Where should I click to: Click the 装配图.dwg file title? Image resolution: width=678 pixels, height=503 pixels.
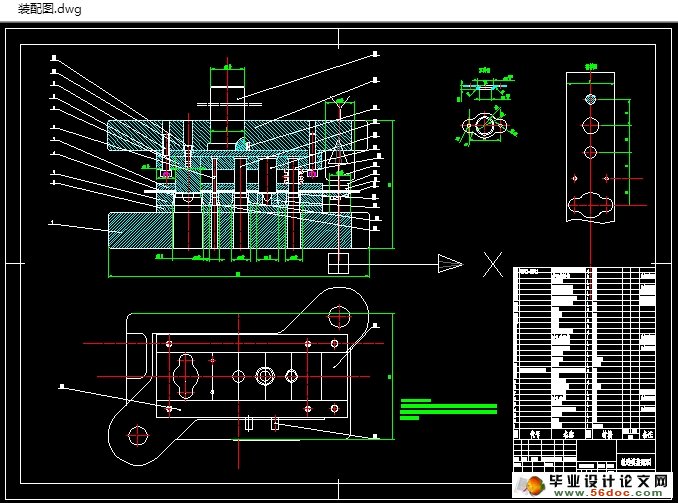50,10
